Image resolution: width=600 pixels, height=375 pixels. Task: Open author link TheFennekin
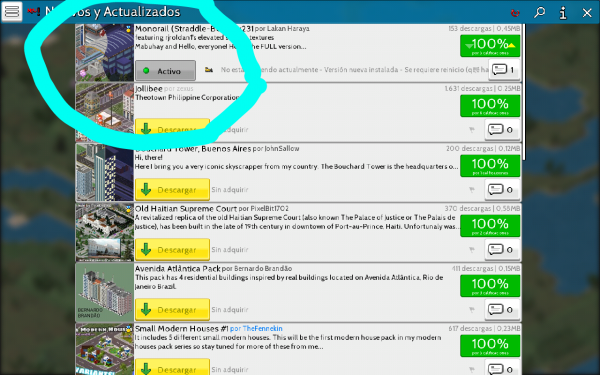coord(262,329)
